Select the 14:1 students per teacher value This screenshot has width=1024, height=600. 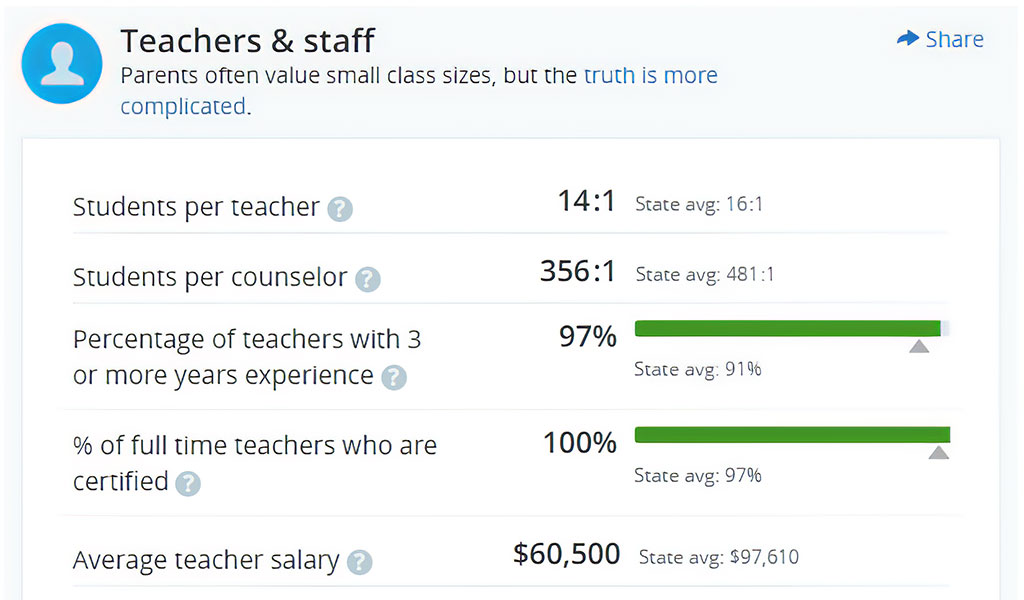click(587, 202)
